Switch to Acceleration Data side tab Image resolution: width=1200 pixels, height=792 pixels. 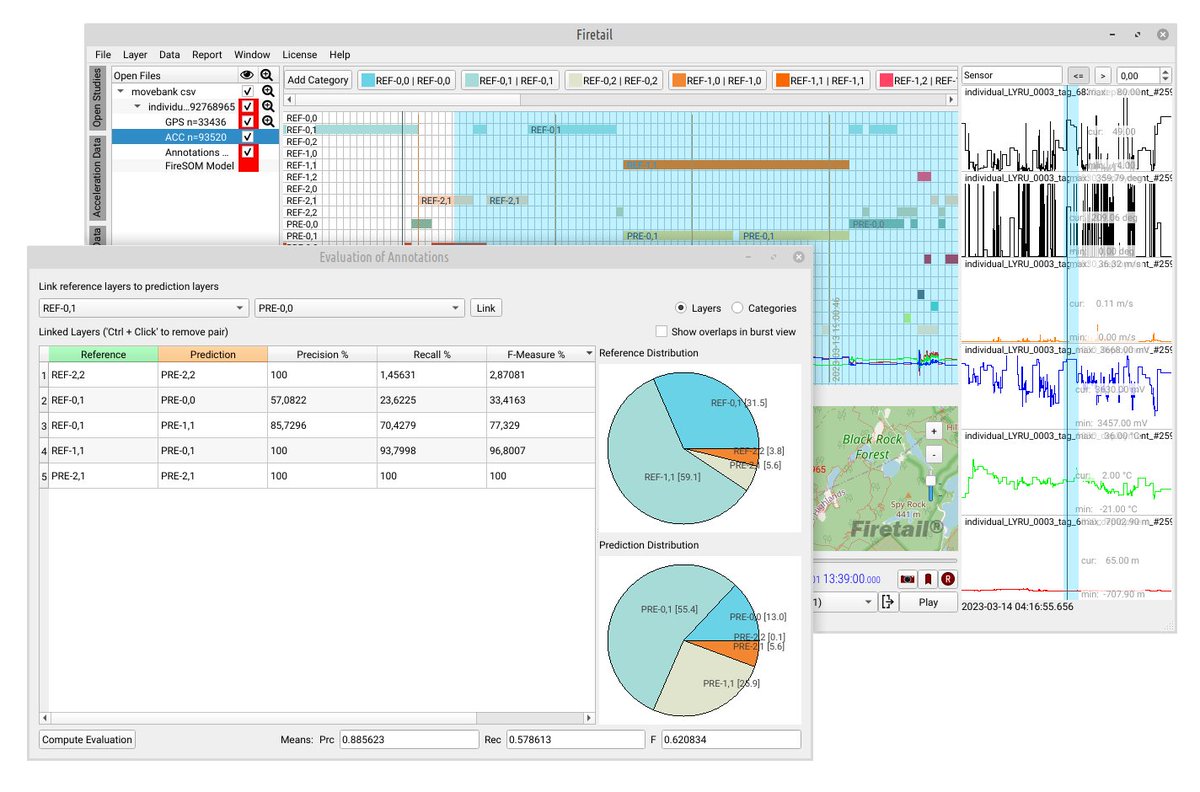tap(97, 177)
